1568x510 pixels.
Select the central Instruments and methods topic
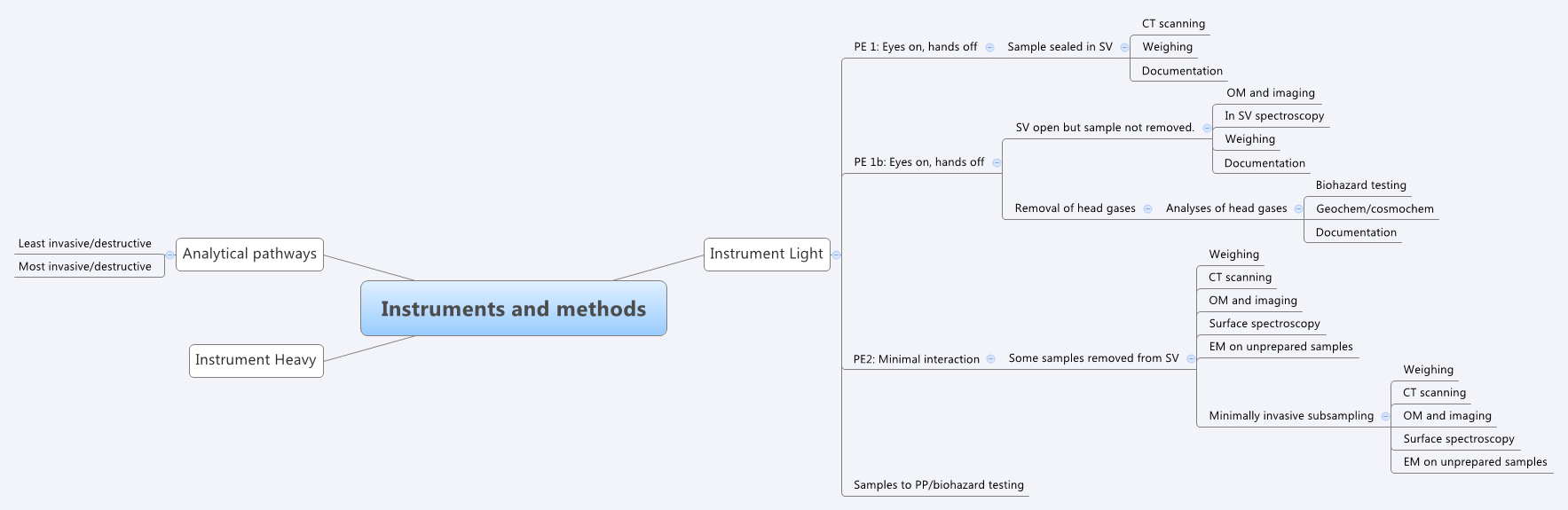(x=514, y=309)
